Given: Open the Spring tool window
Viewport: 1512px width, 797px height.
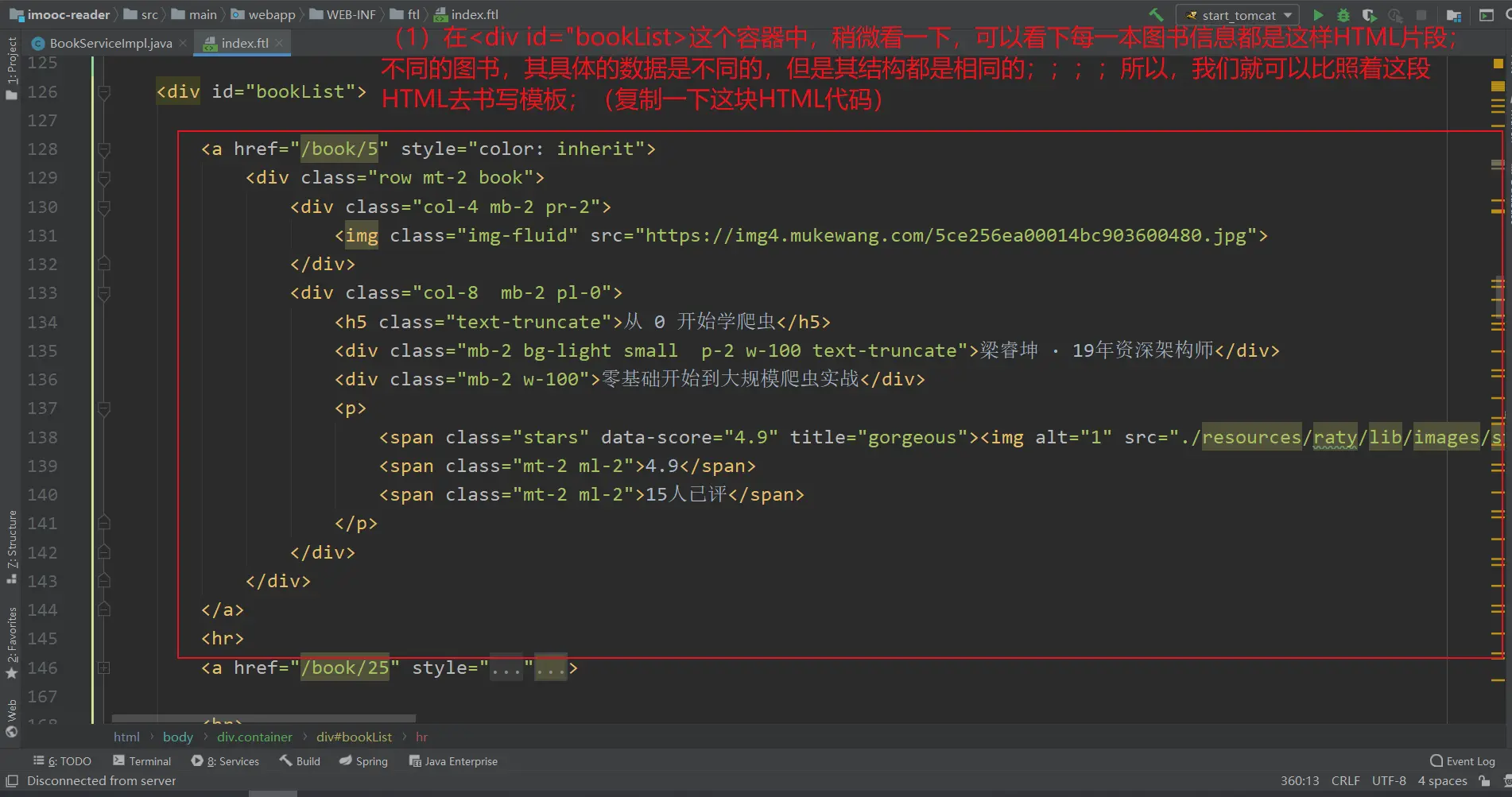Looking at the screenshot, I should [364, 761].
